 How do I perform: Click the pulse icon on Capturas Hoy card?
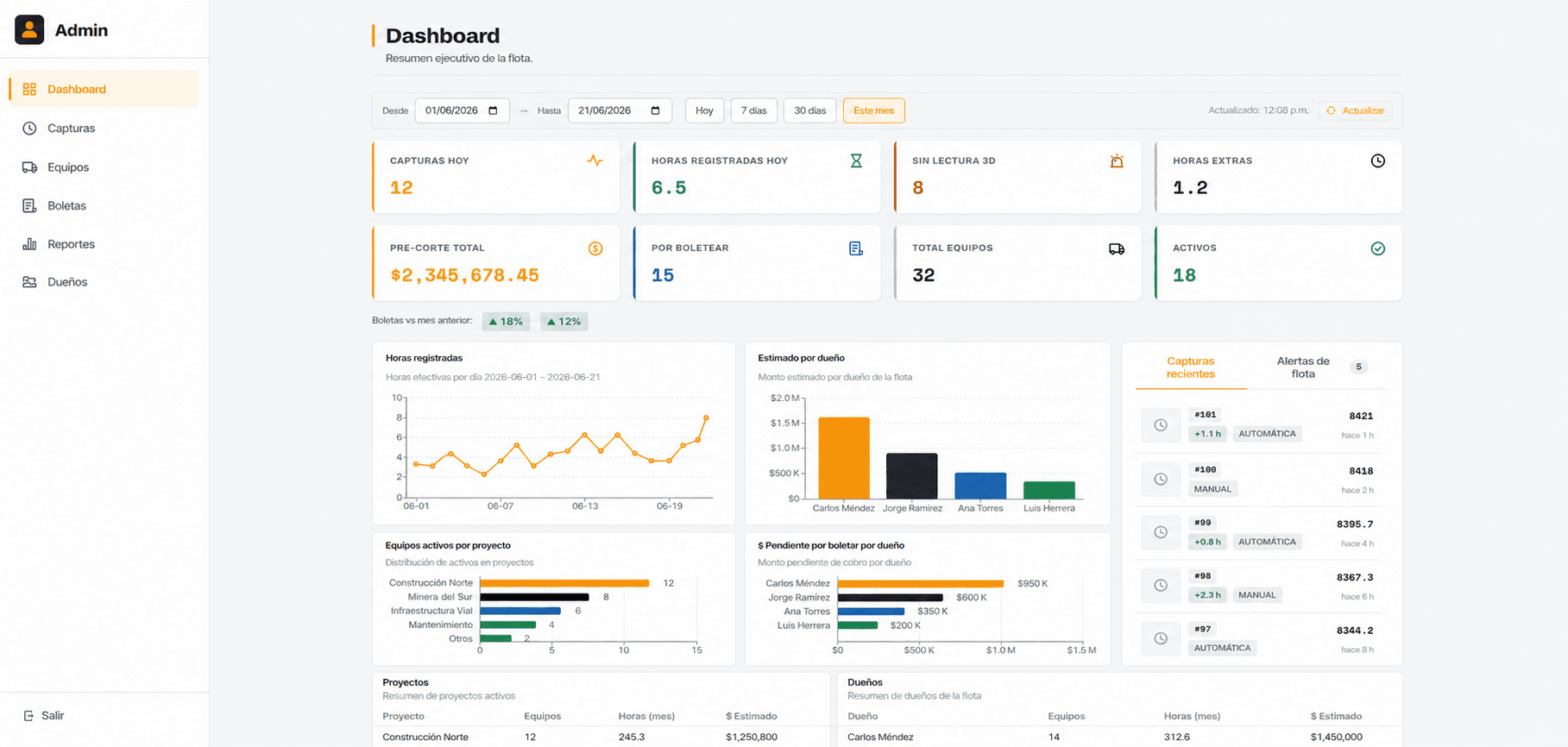point(595,160)
